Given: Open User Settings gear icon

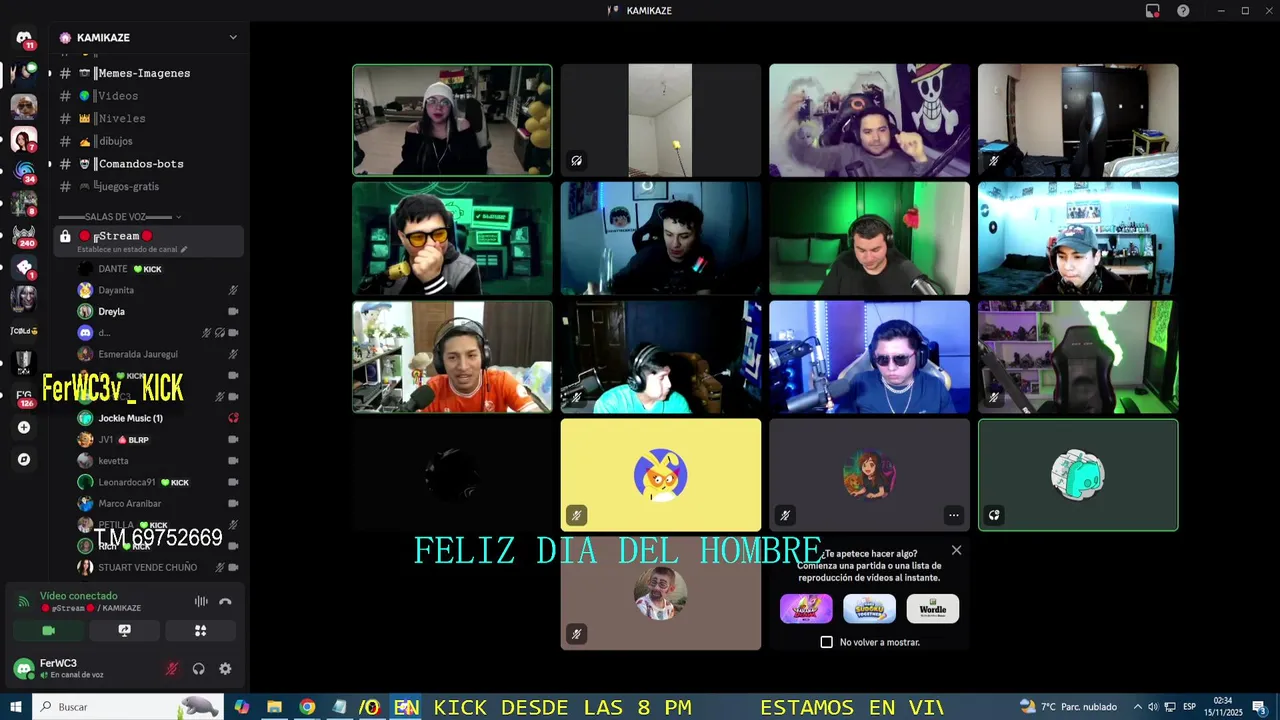Looking at the screenshot, I should [225, 669].
